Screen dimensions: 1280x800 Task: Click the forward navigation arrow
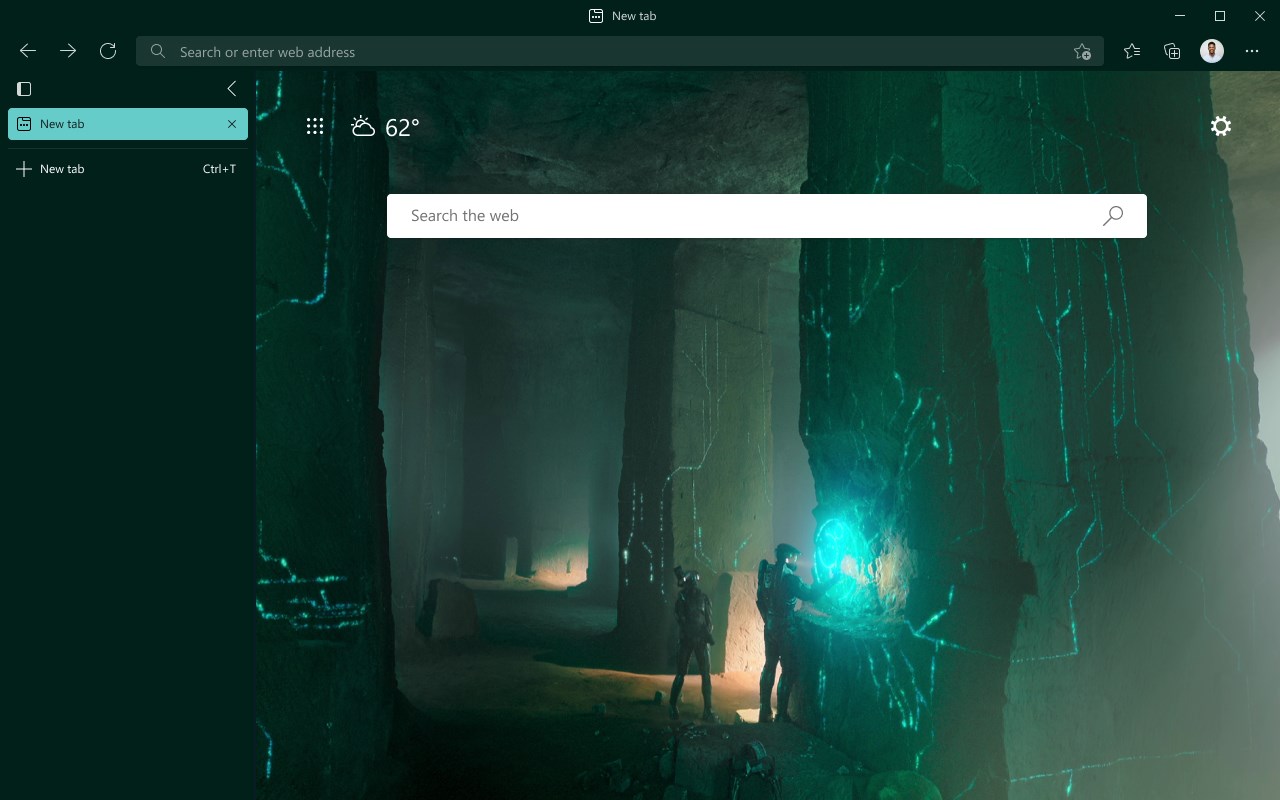coord(68,51)
